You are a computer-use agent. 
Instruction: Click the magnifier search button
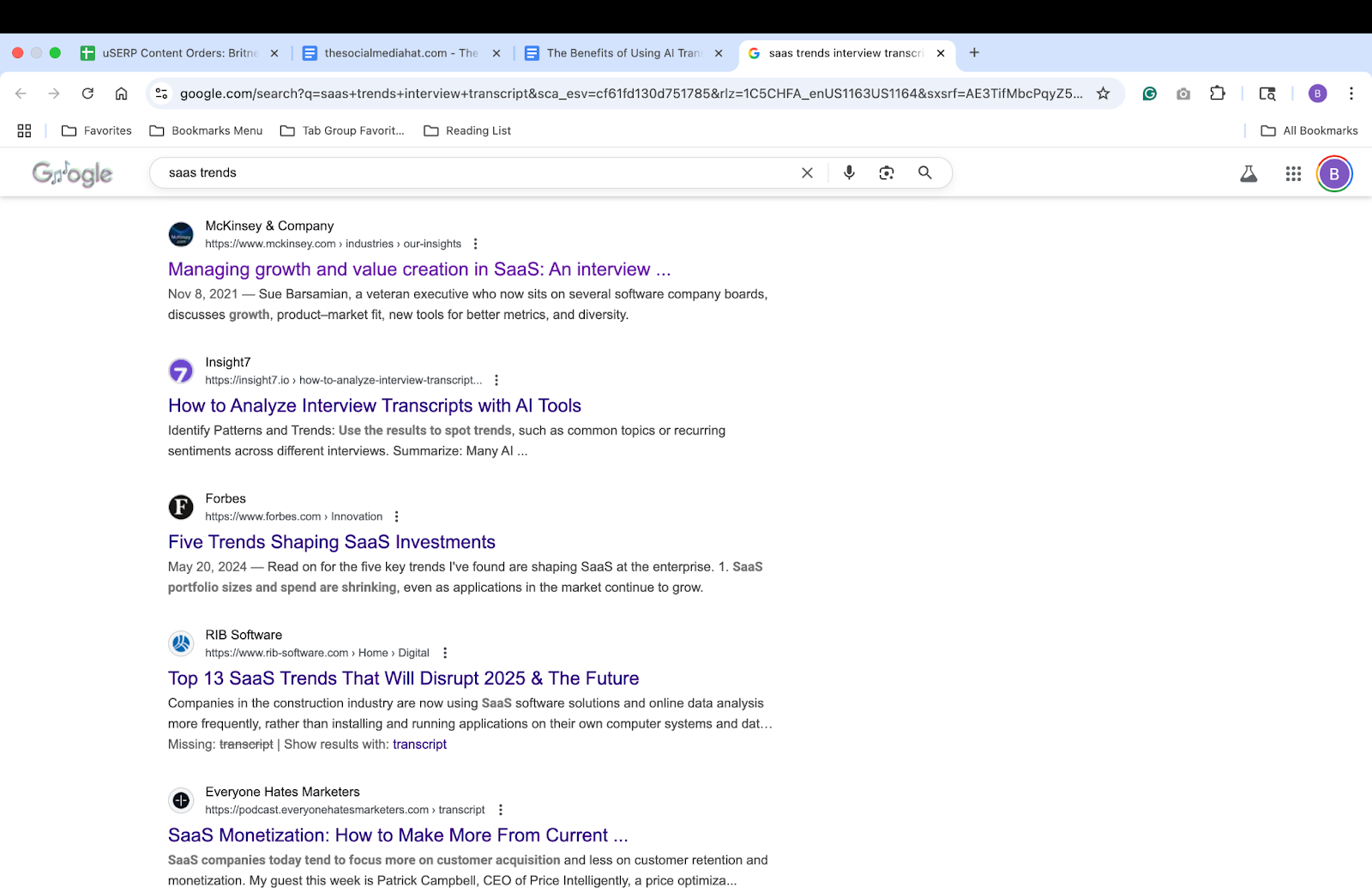click(x=925, y=172)
